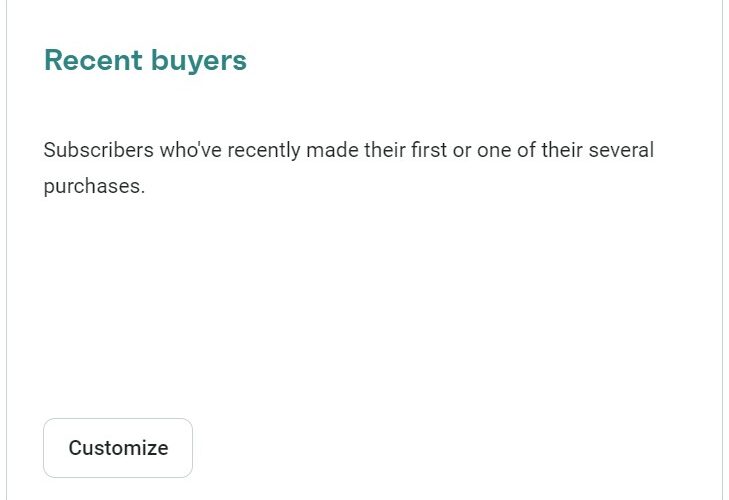The height and width of the screenshot is (500, 729).
Task: Select the Recent buyers heading
Action: pyautogui.click(x=145, y=60)
